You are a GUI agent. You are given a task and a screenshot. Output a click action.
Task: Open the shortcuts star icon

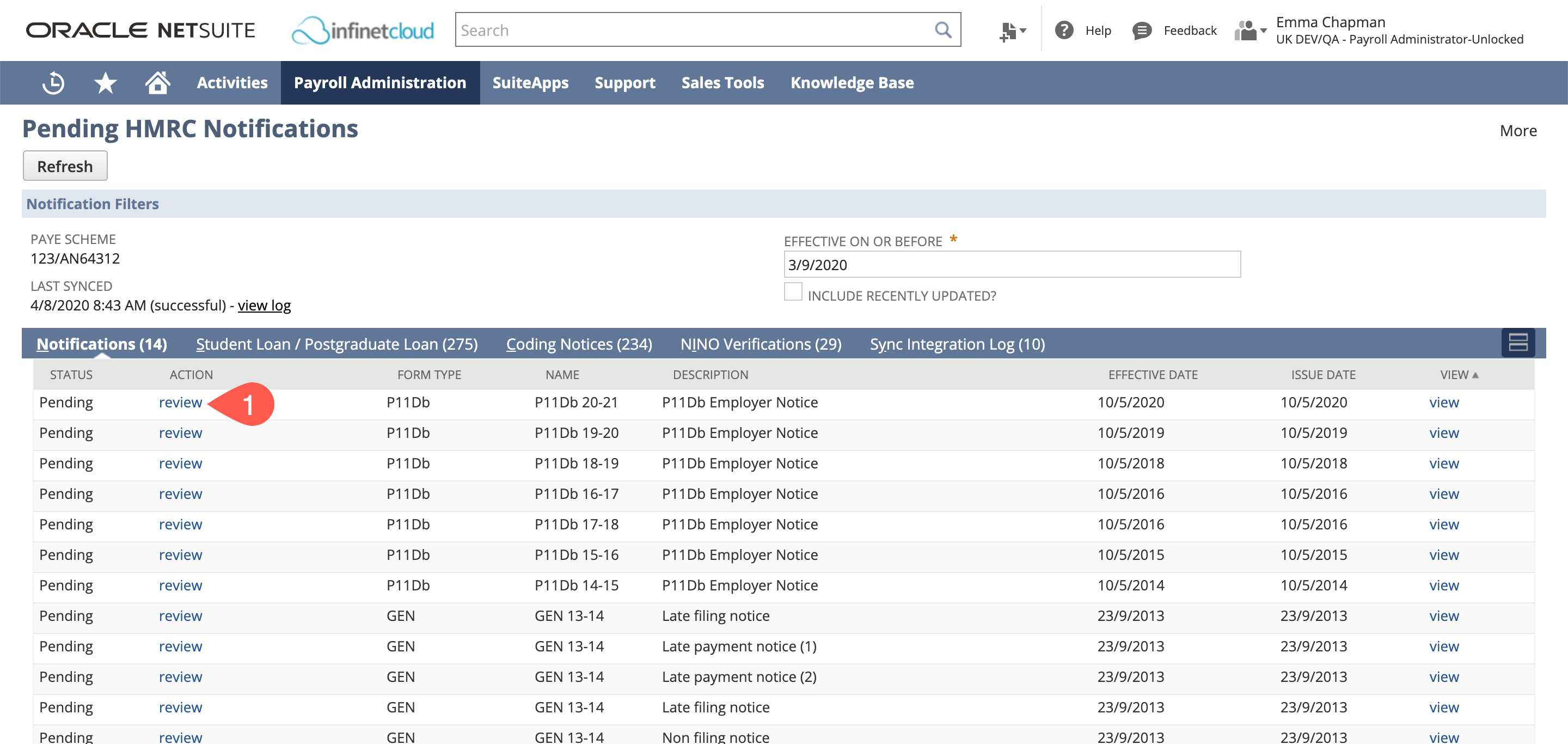[105, 82]
